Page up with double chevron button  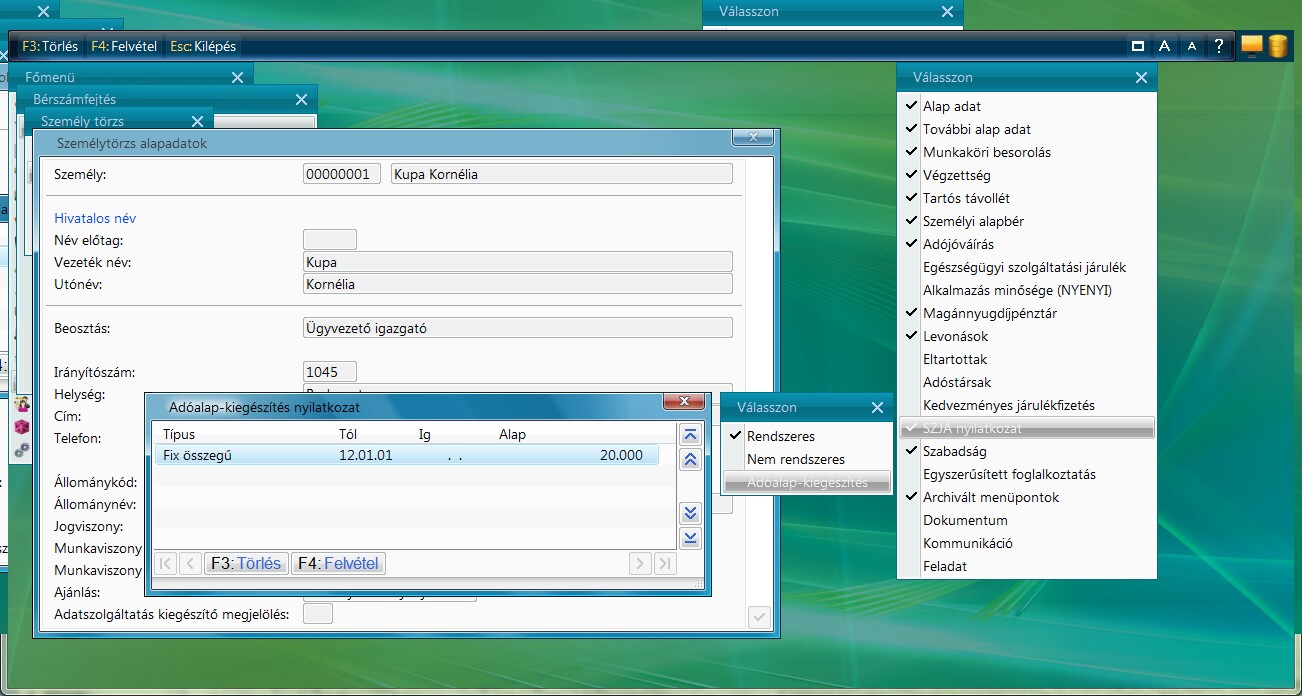click(689, 460)
